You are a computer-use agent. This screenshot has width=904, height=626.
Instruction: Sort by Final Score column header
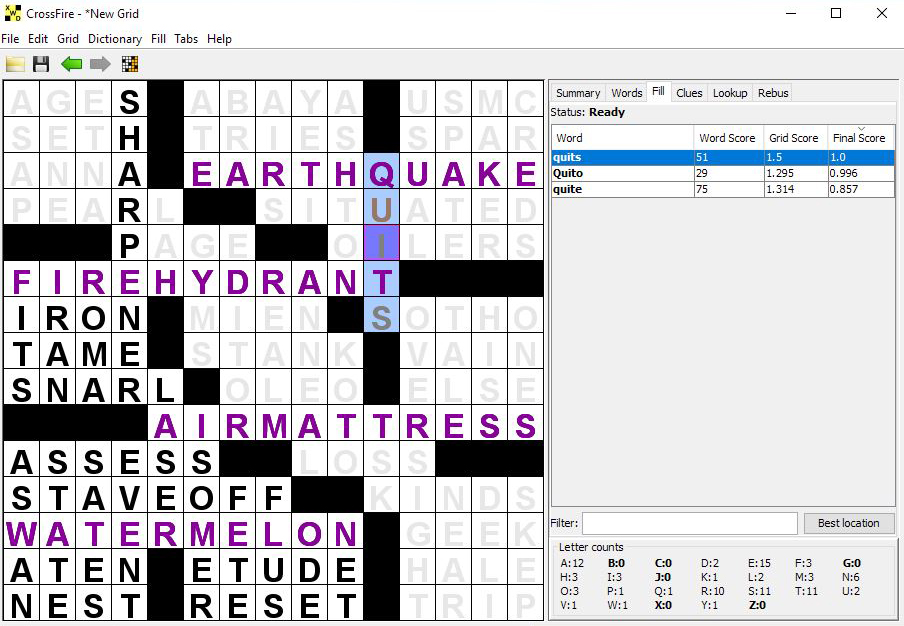[x=858, y=138]
